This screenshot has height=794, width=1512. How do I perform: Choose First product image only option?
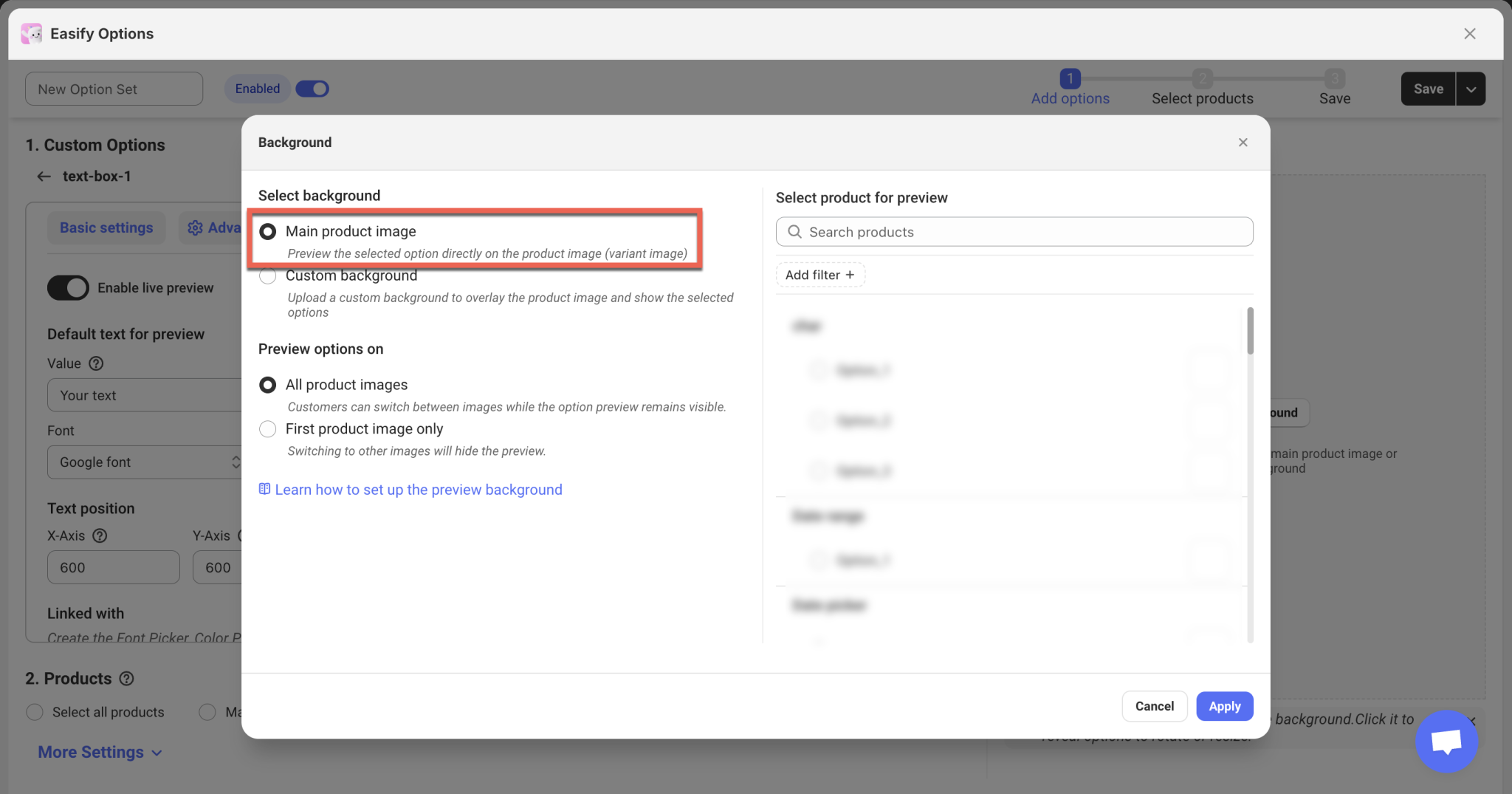[268, 429]
